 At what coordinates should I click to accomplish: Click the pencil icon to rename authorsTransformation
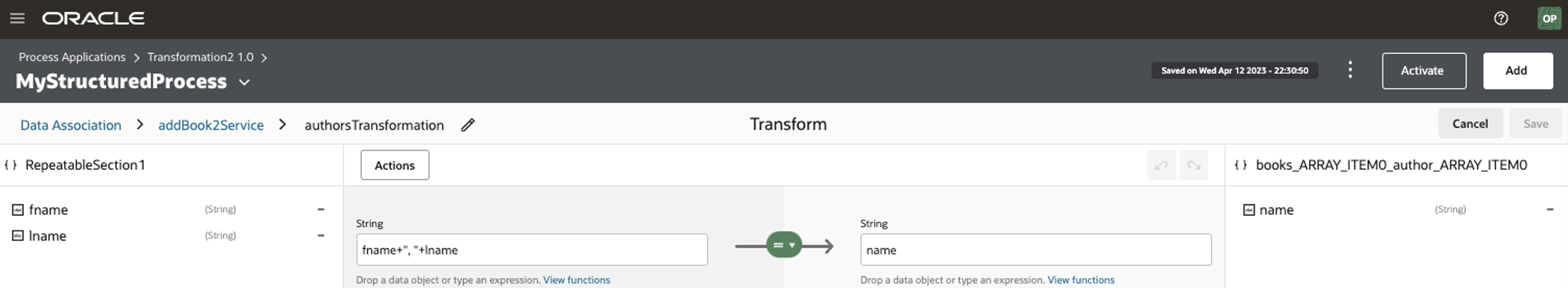(468, 125)
